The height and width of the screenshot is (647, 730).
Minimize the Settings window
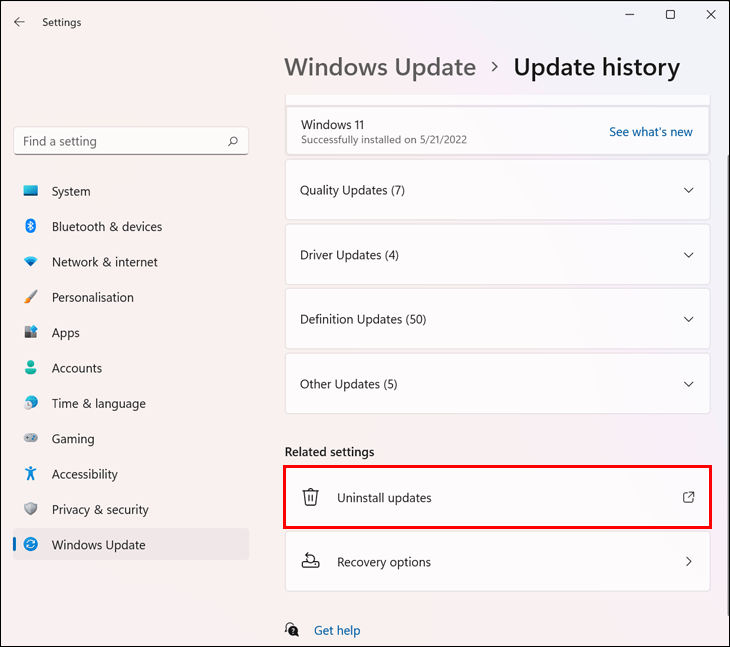coord(629,14)
